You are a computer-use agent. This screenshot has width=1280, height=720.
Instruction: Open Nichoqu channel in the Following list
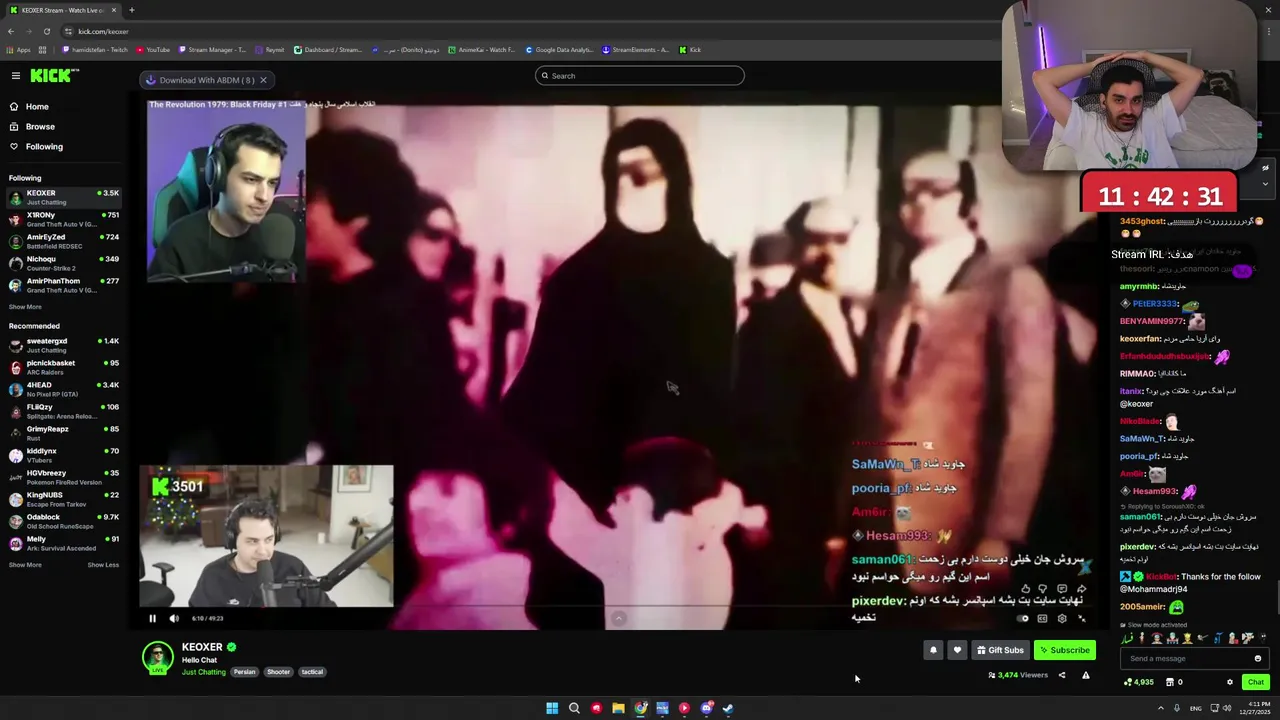click(x=64, y=263)
